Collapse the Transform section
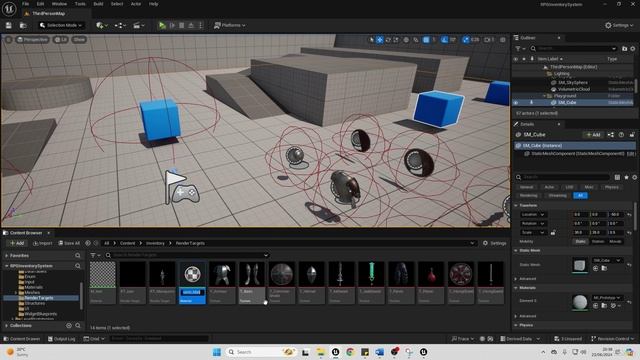Image resolution: width=640 pixels, height=360 pixels. (x=516, y=205)
